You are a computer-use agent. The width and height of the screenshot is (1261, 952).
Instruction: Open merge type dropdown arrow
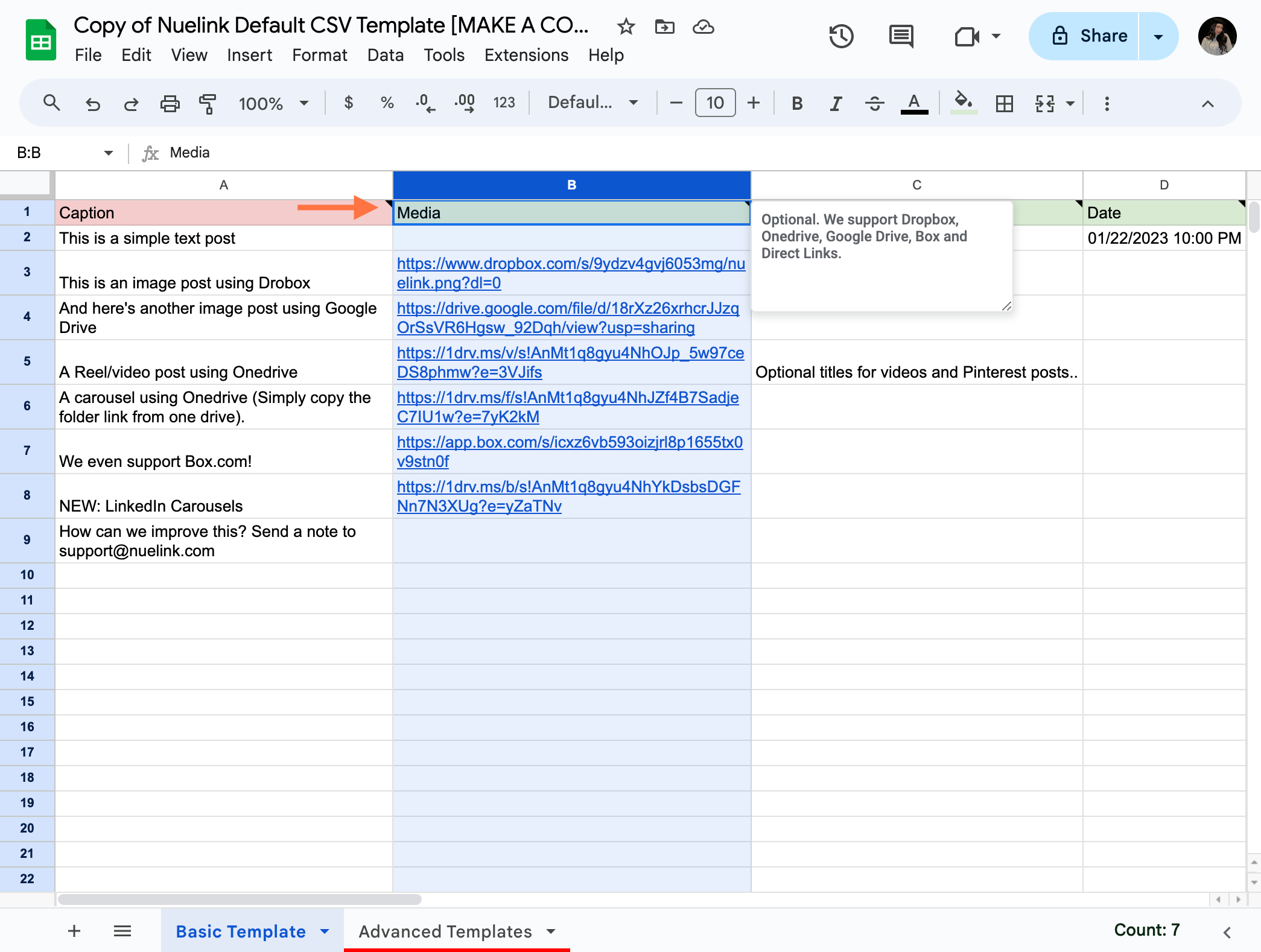tap(1070, 103)
